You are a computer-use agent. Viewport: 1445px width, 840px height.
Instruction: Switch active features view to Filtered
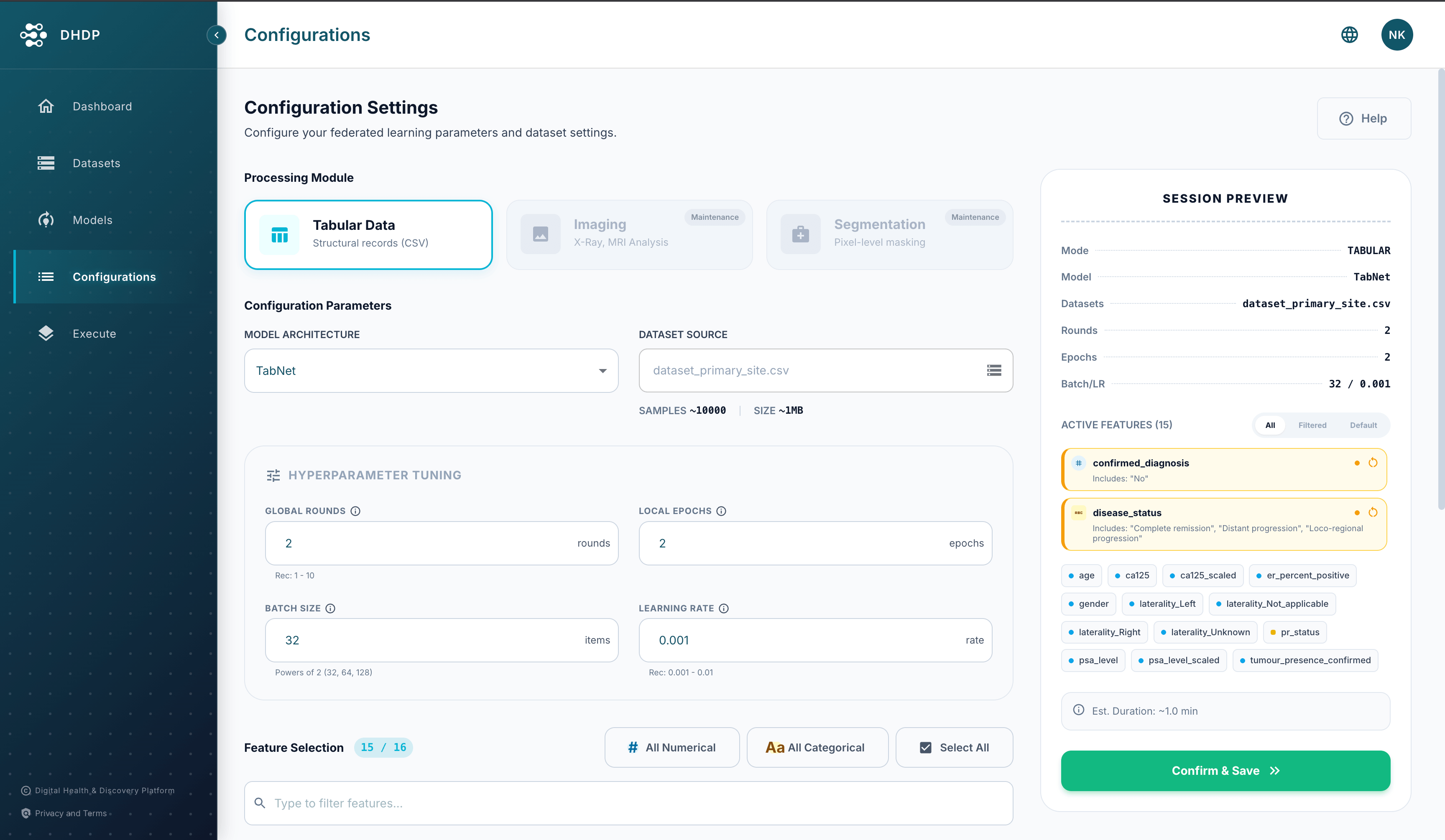pos(1312,425)
